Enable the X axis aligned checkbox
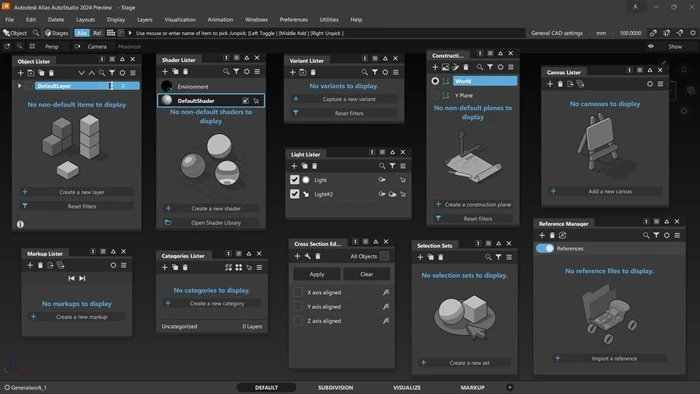 [x=298, y=292]
